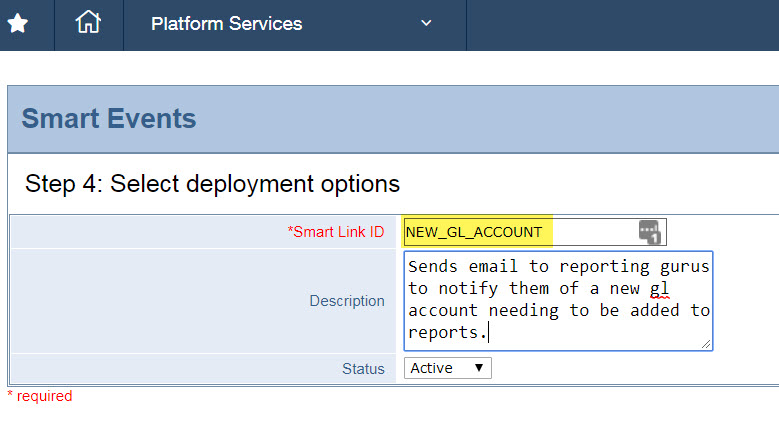The image size is (779, 422).
Task: Click the Status dropdown arrow
Action: coord(479,368)
